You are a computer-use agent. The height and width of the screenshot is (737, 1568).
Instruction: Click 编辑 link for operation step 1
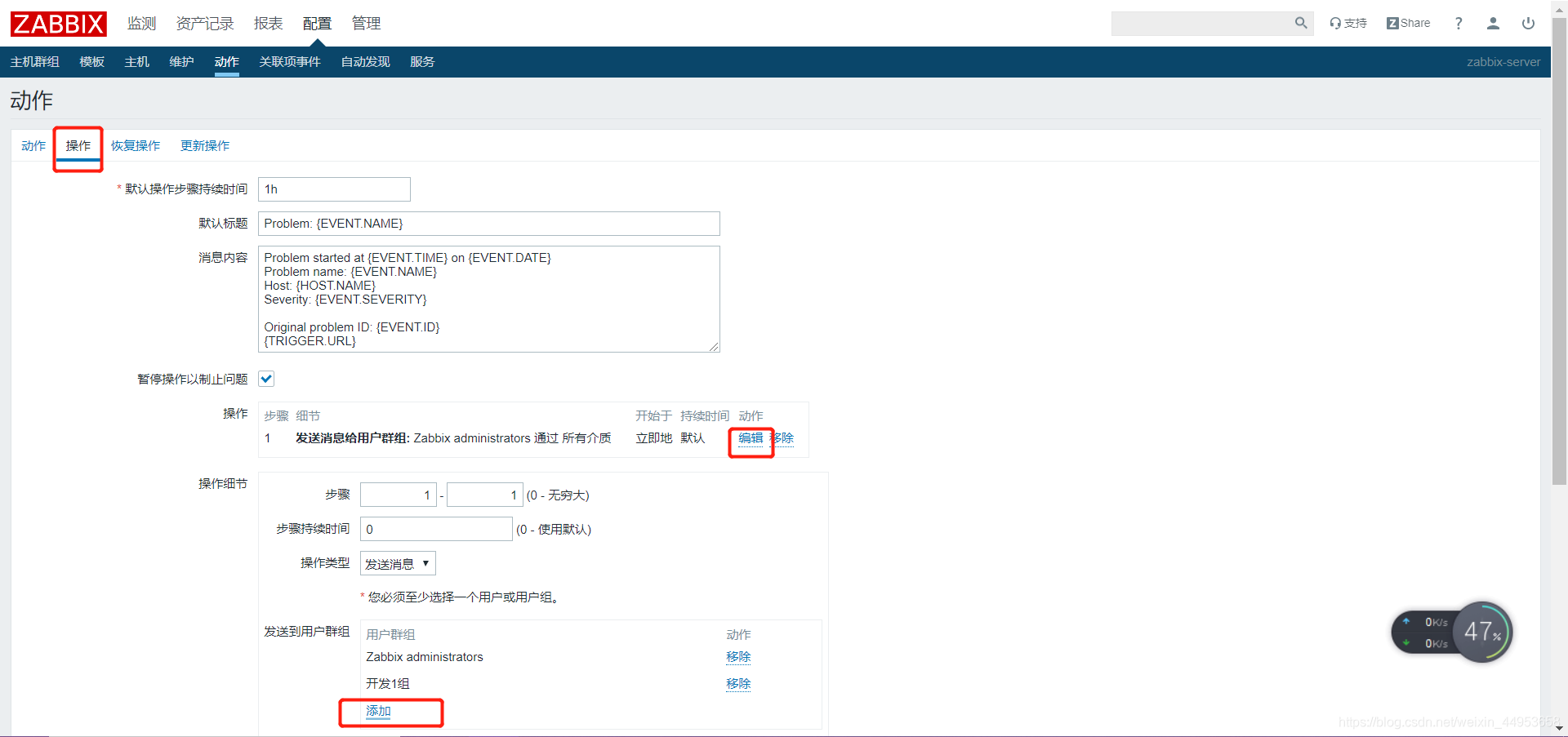pos(751,438)
